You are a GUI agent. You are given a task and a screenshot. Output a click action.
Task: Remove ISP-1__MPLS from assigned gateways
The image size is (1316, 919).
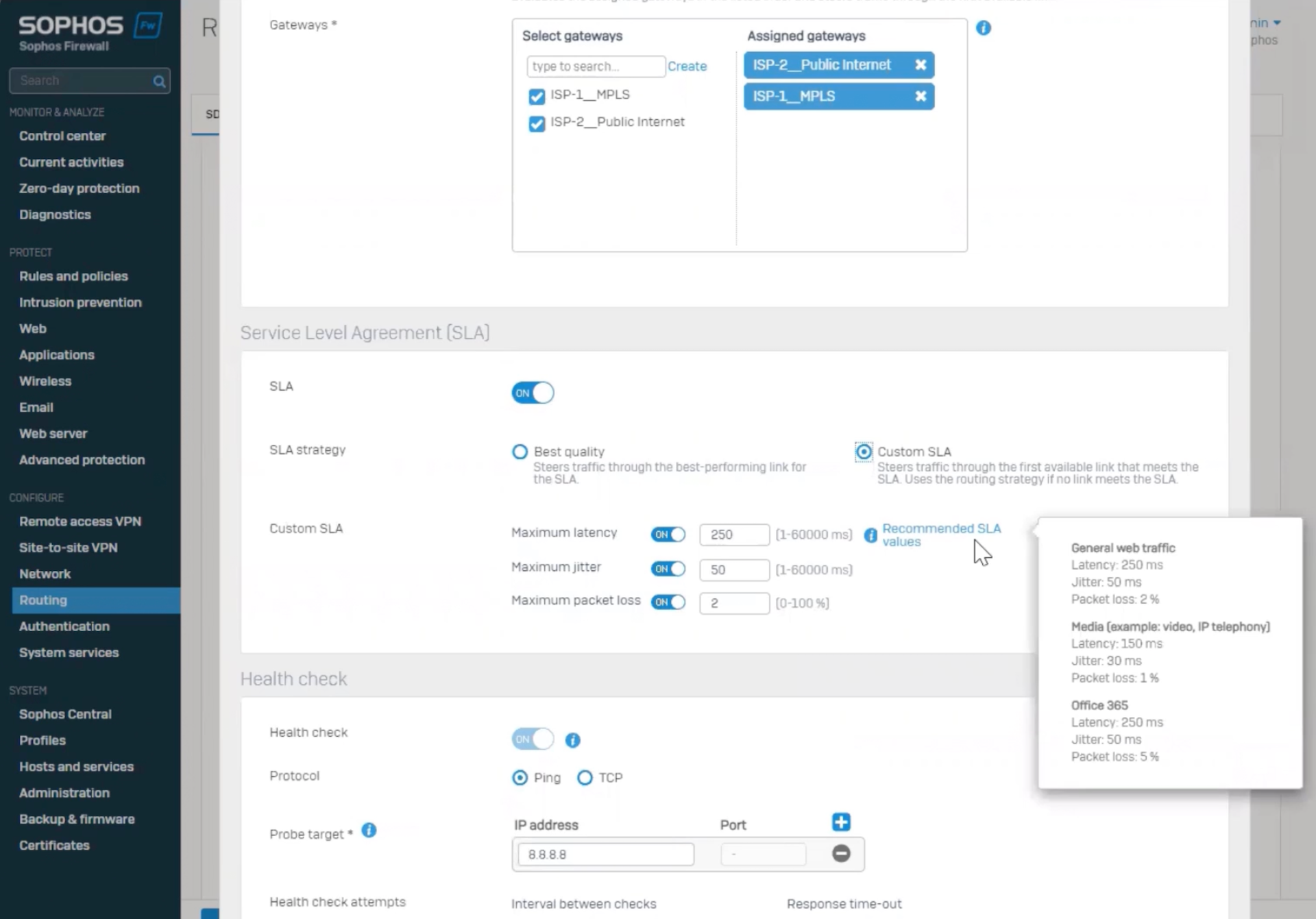[921, 97]
